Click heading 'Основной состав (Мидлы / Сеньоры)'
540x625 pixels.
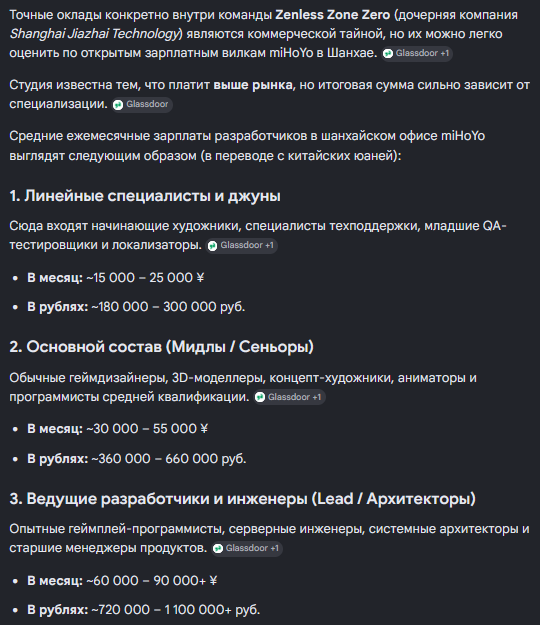[161, 347]
